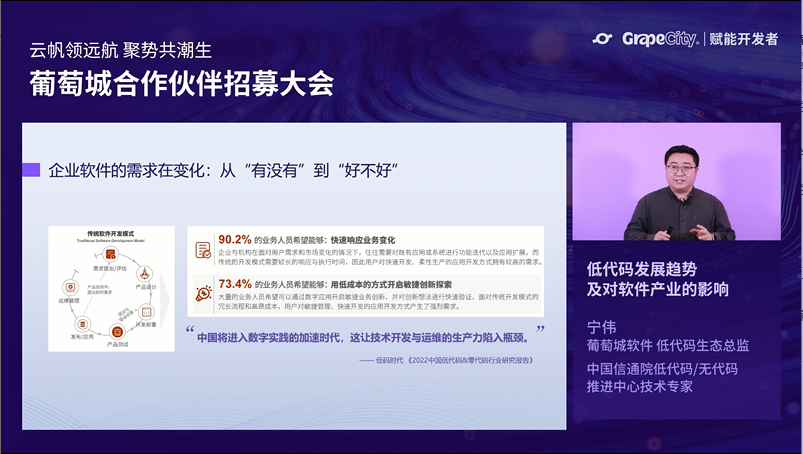Click the speaker video thumbnail
Image resolution: width=803 pixels, height=454 pixels.
pyautogui.click(x=677, y=182)
